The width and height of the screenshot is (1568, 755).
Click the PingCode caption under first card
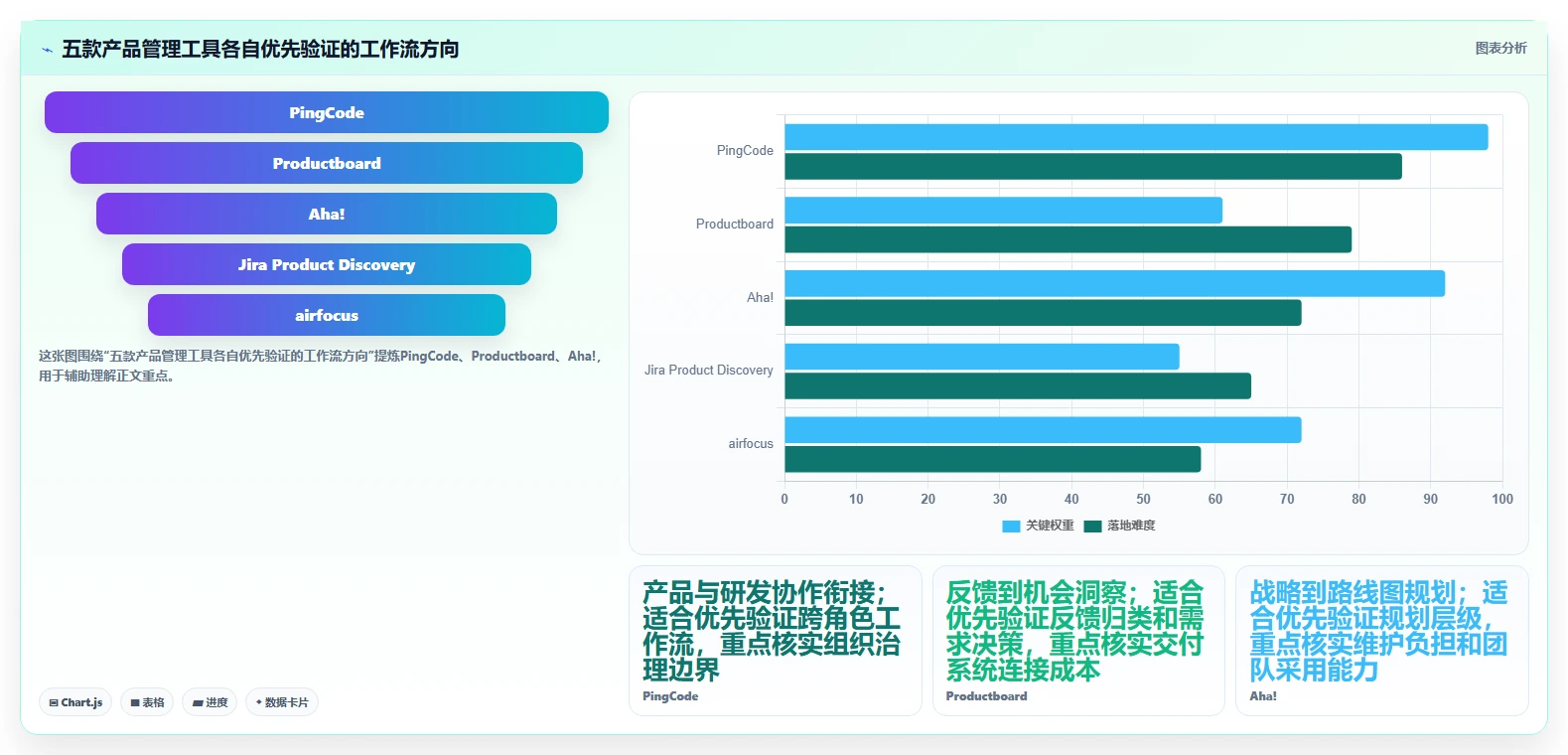click(x=670, y=696)
